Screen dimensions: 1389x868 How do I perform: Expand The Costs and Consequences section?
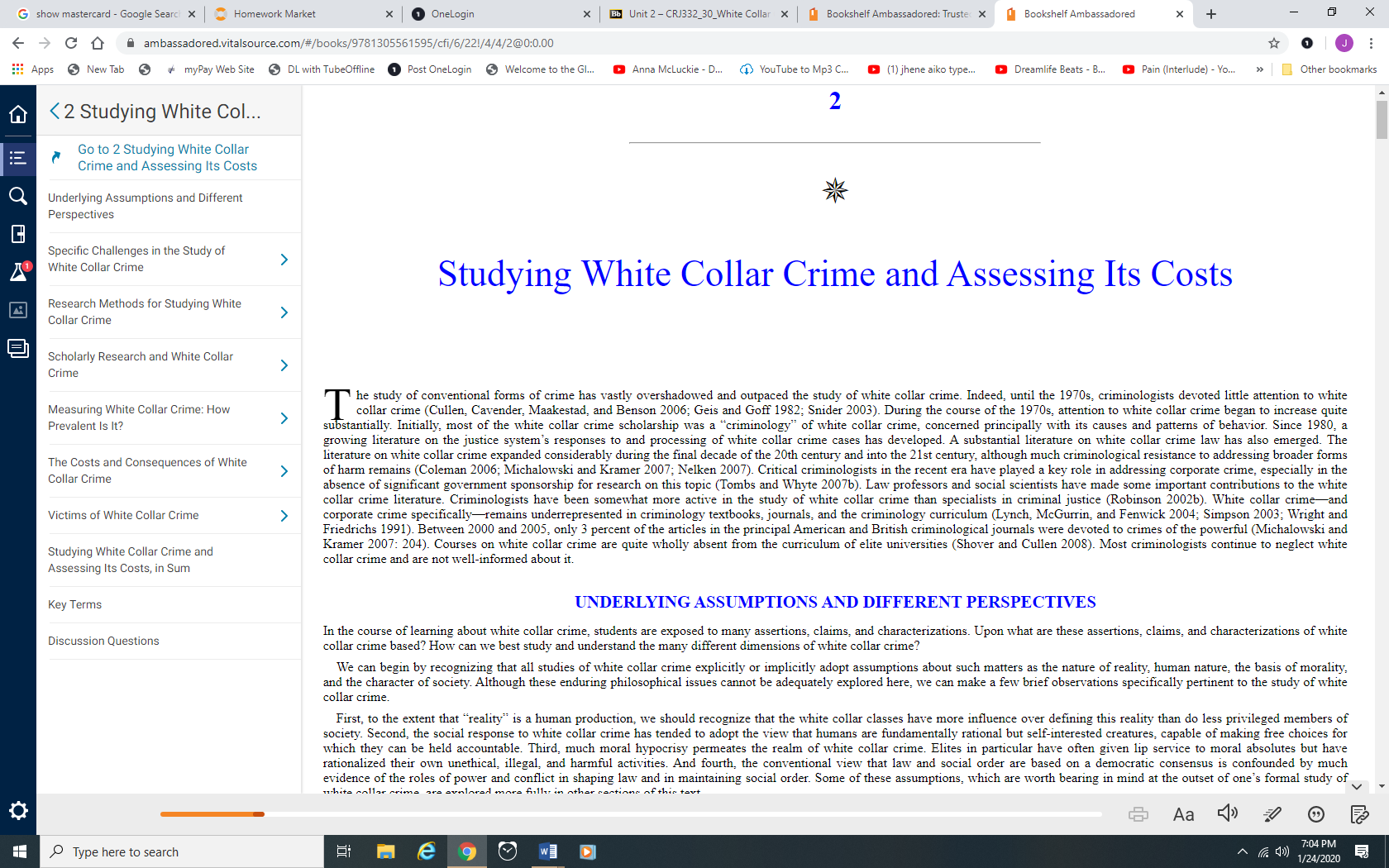coord(284,471)
